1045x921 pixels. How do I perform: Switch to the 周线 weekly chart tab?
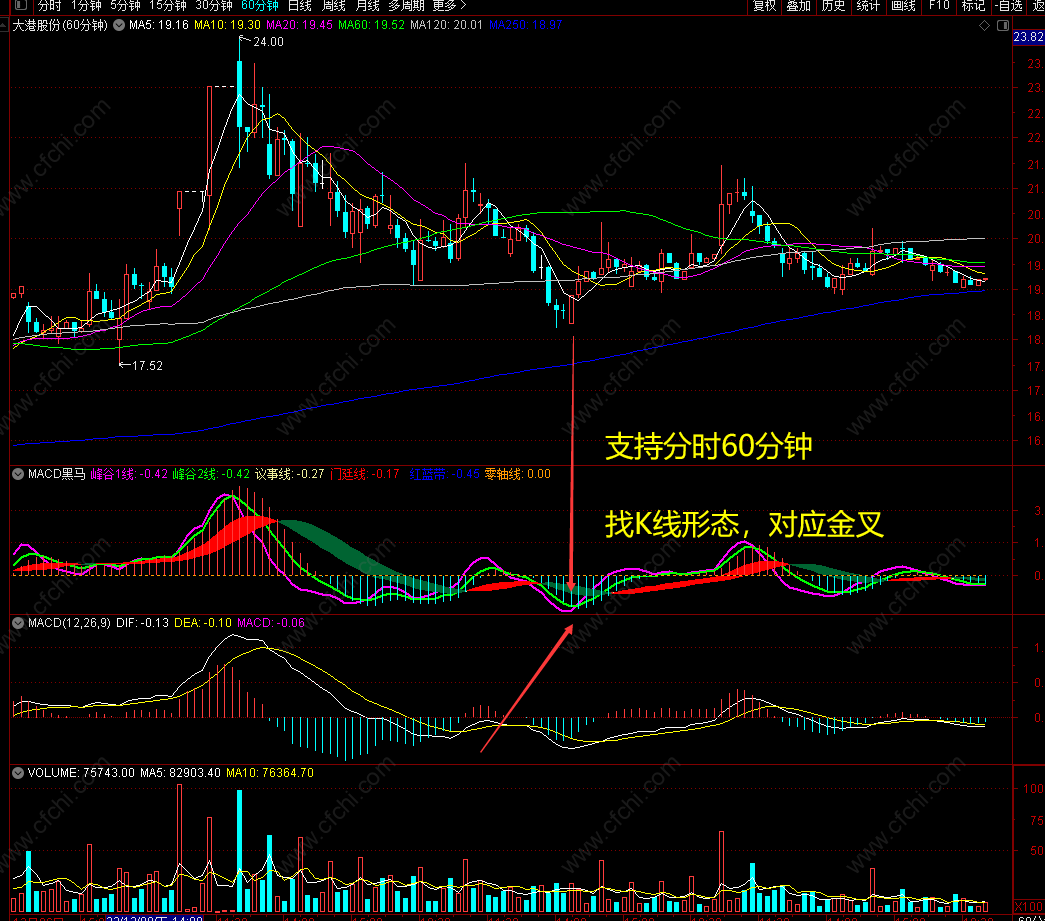[333, 6]
